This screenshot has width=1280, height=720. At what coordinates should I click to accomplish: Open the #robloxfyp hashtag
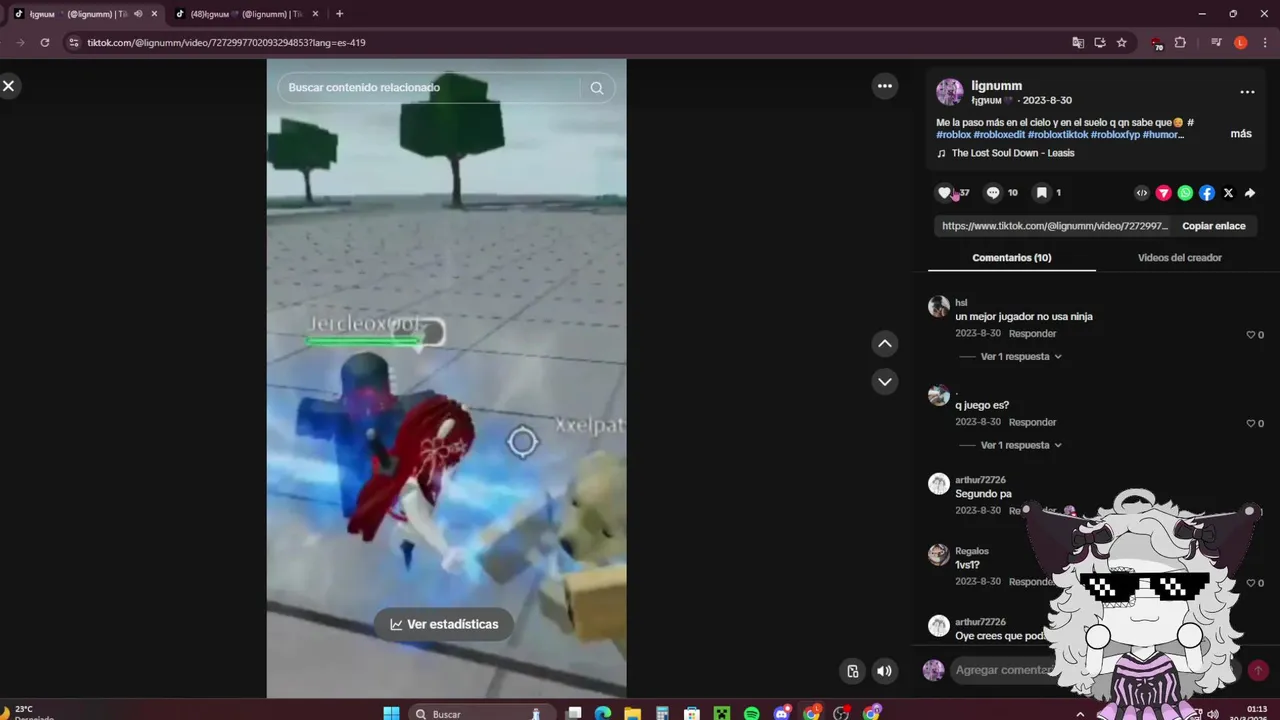(x=1115, y=135)
